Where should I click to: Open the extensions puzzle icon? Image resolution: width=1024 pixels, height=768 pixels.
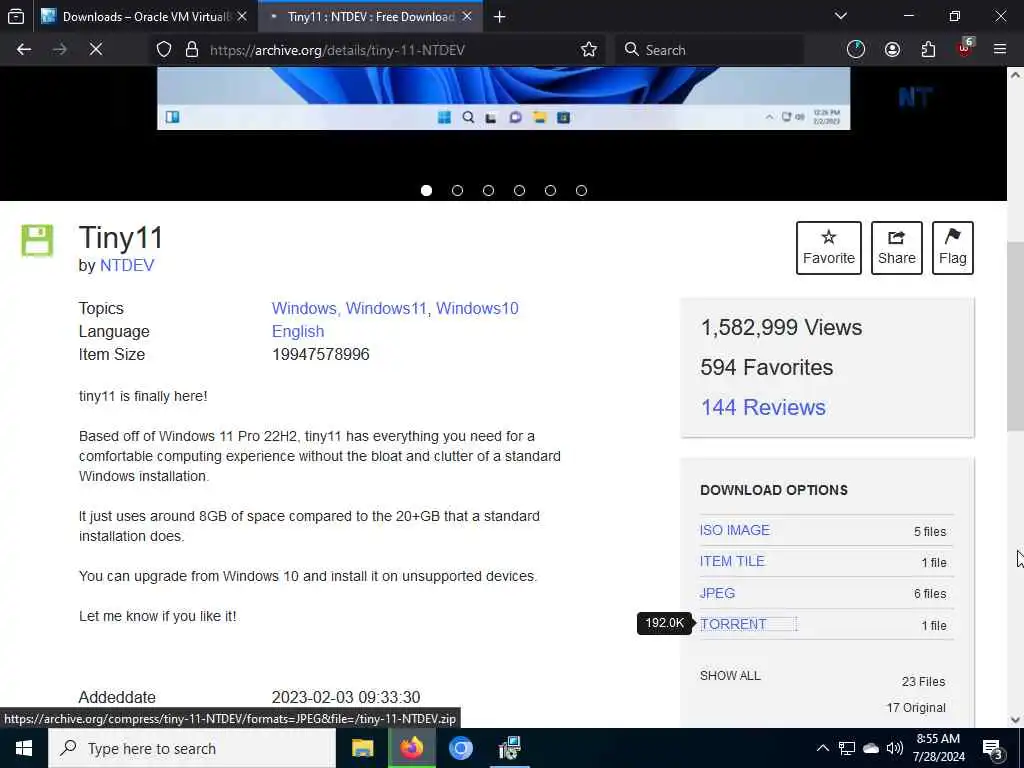(x=928, y=50)
